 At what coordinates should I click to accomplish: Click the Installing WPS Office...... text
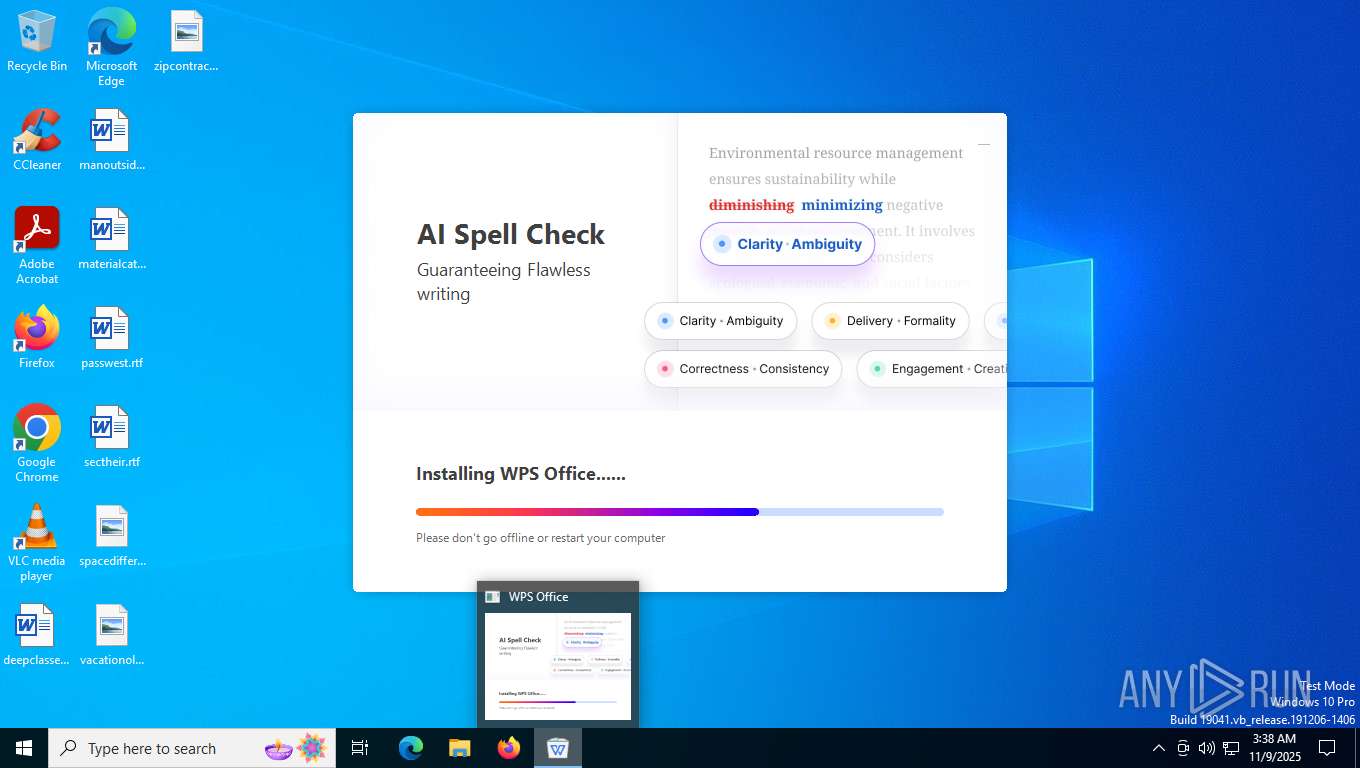tap(521, 474)
